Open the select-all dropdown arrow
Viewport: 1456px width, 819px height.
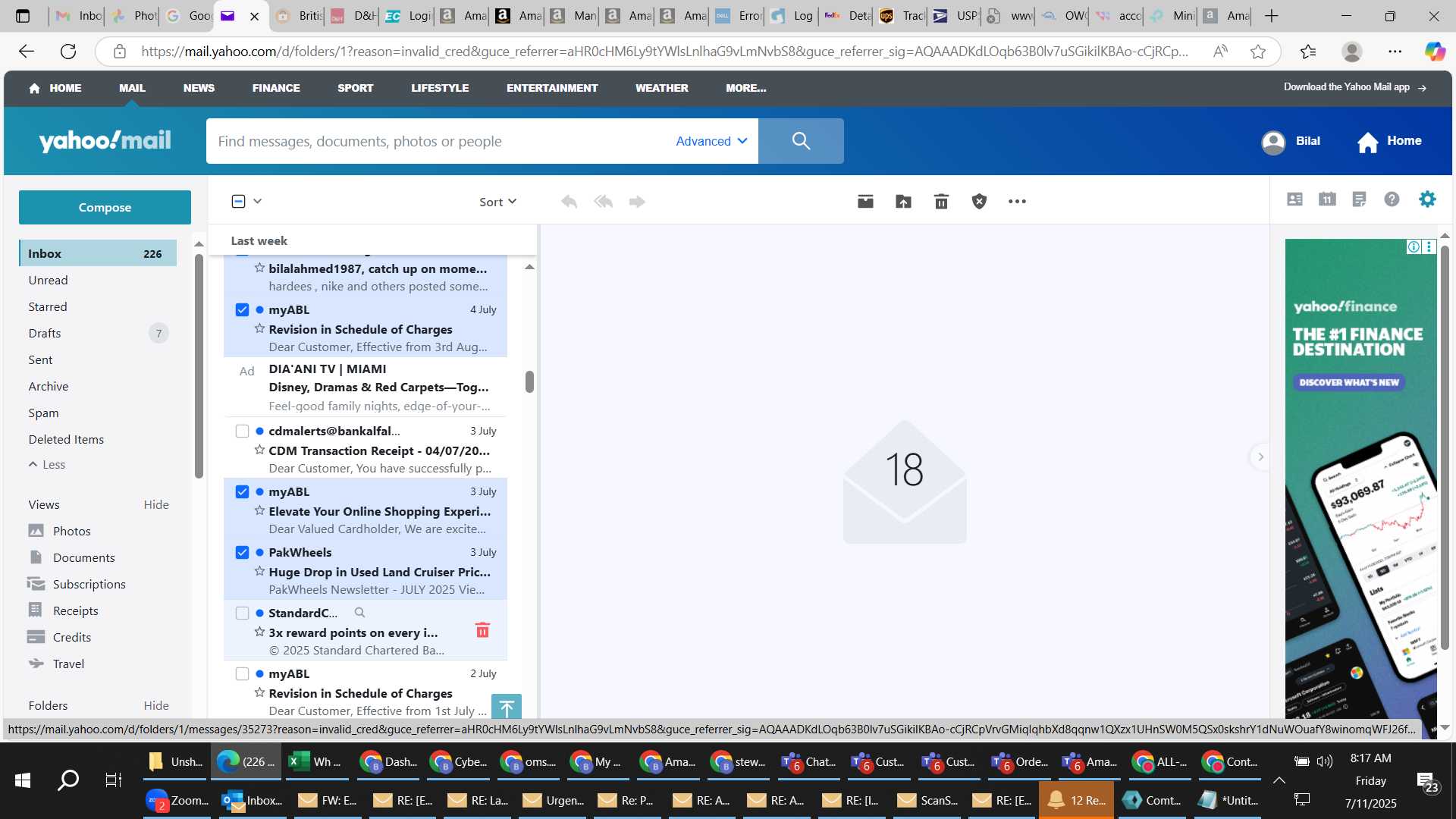click(258, 201)
